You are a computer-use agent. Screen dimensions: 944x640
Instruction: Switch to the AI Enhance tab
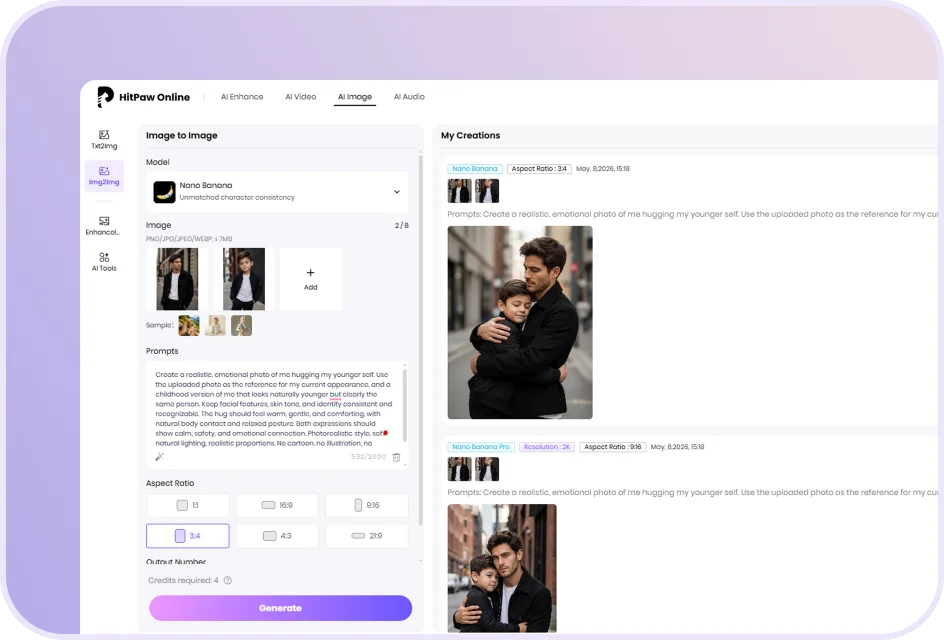click(x=242, y=97)
